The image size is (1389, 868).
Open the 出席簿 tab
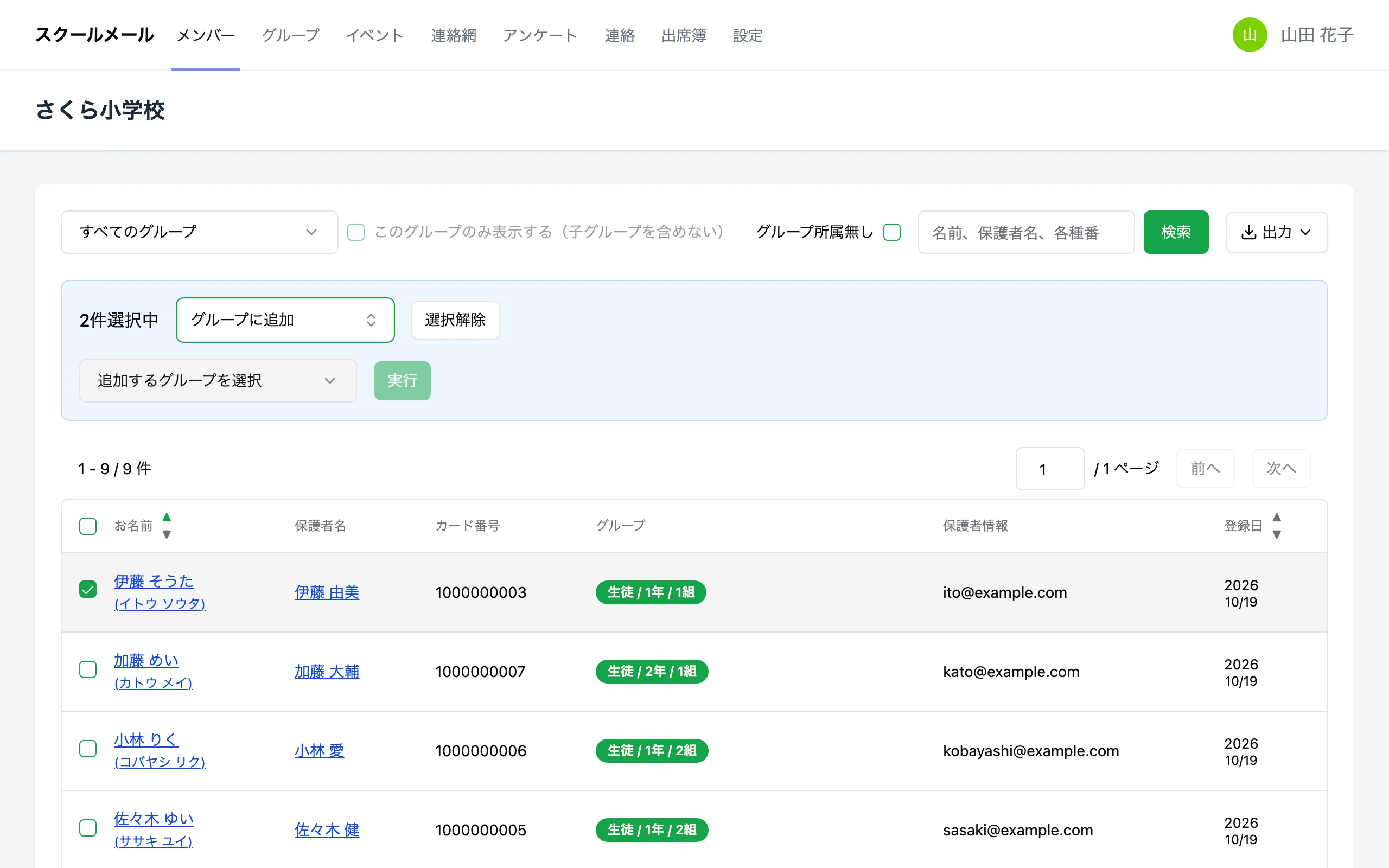(684, 36)
